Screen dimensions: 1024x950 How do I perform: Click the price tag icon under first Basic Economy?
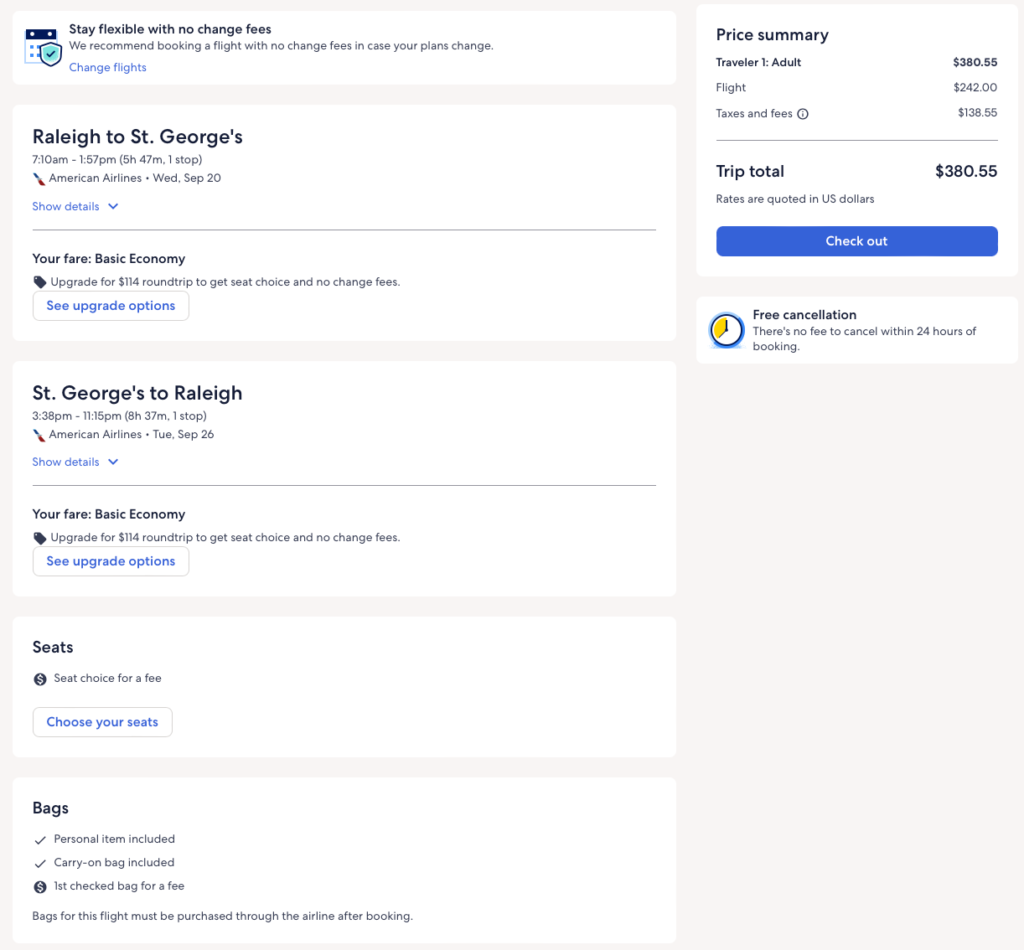coord(40,282)
